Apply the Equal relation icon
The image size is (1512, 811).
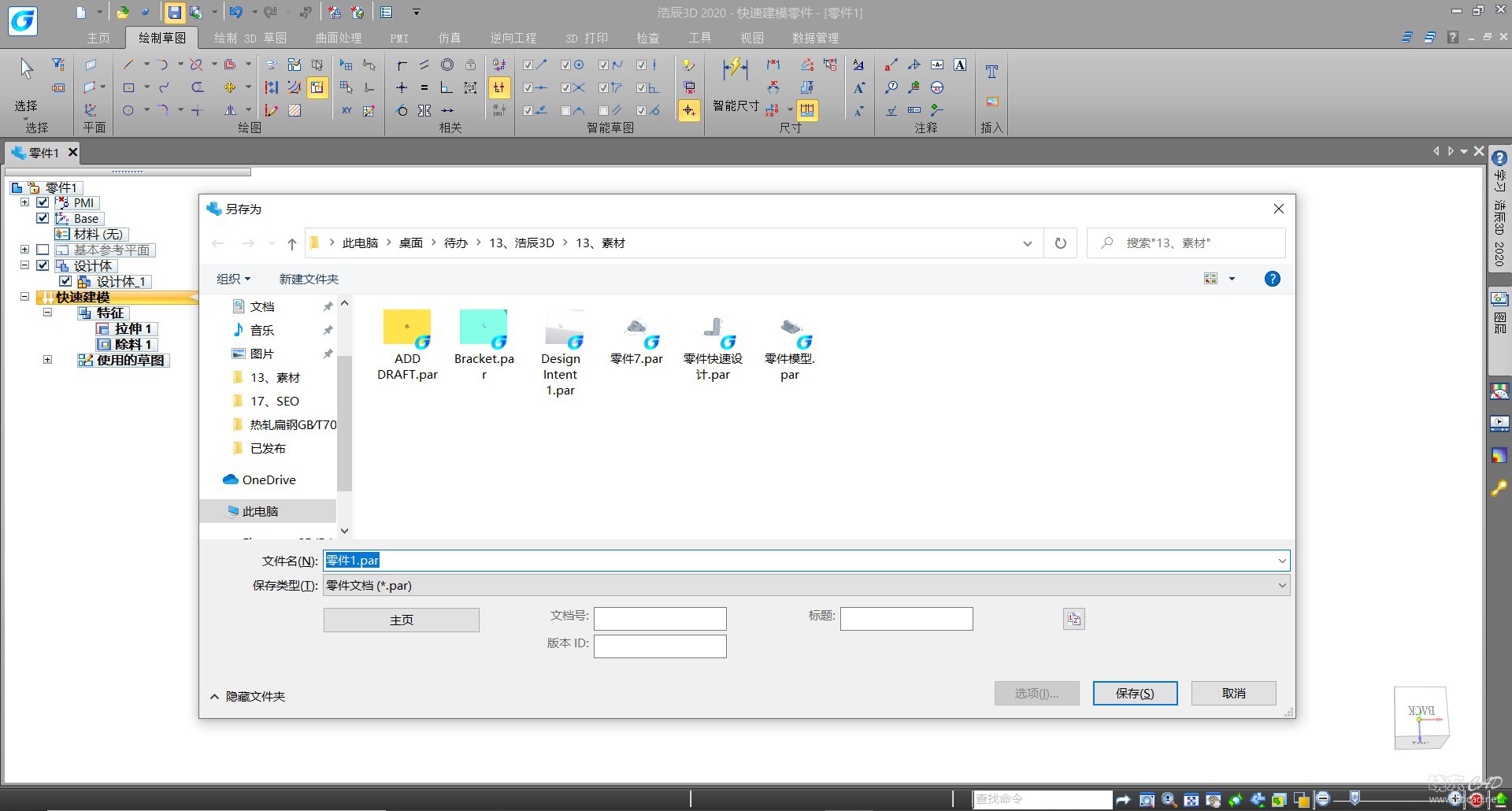424,87
